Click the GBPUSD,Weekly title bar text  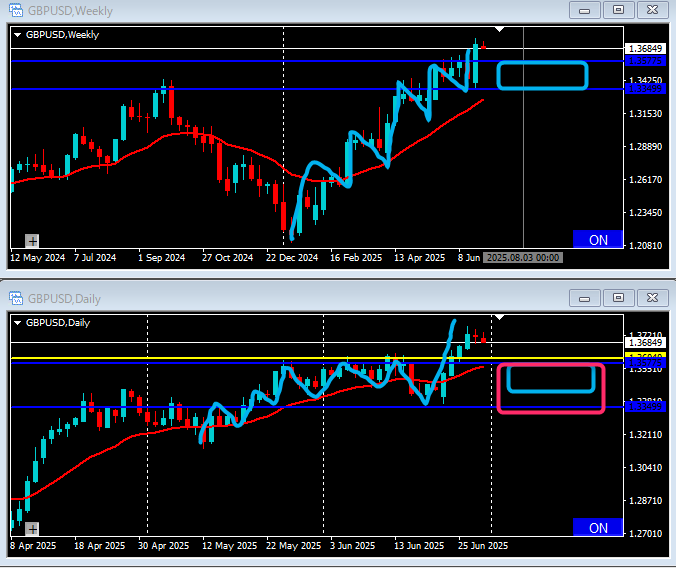pos(70,11)
